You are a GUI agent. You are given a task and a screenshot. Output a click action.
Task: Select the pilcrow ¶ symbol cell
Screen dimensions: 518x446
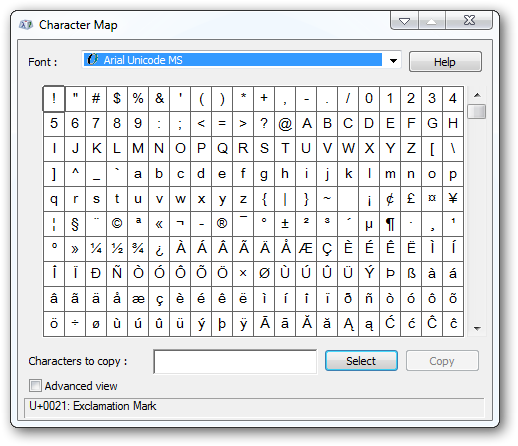390,224
